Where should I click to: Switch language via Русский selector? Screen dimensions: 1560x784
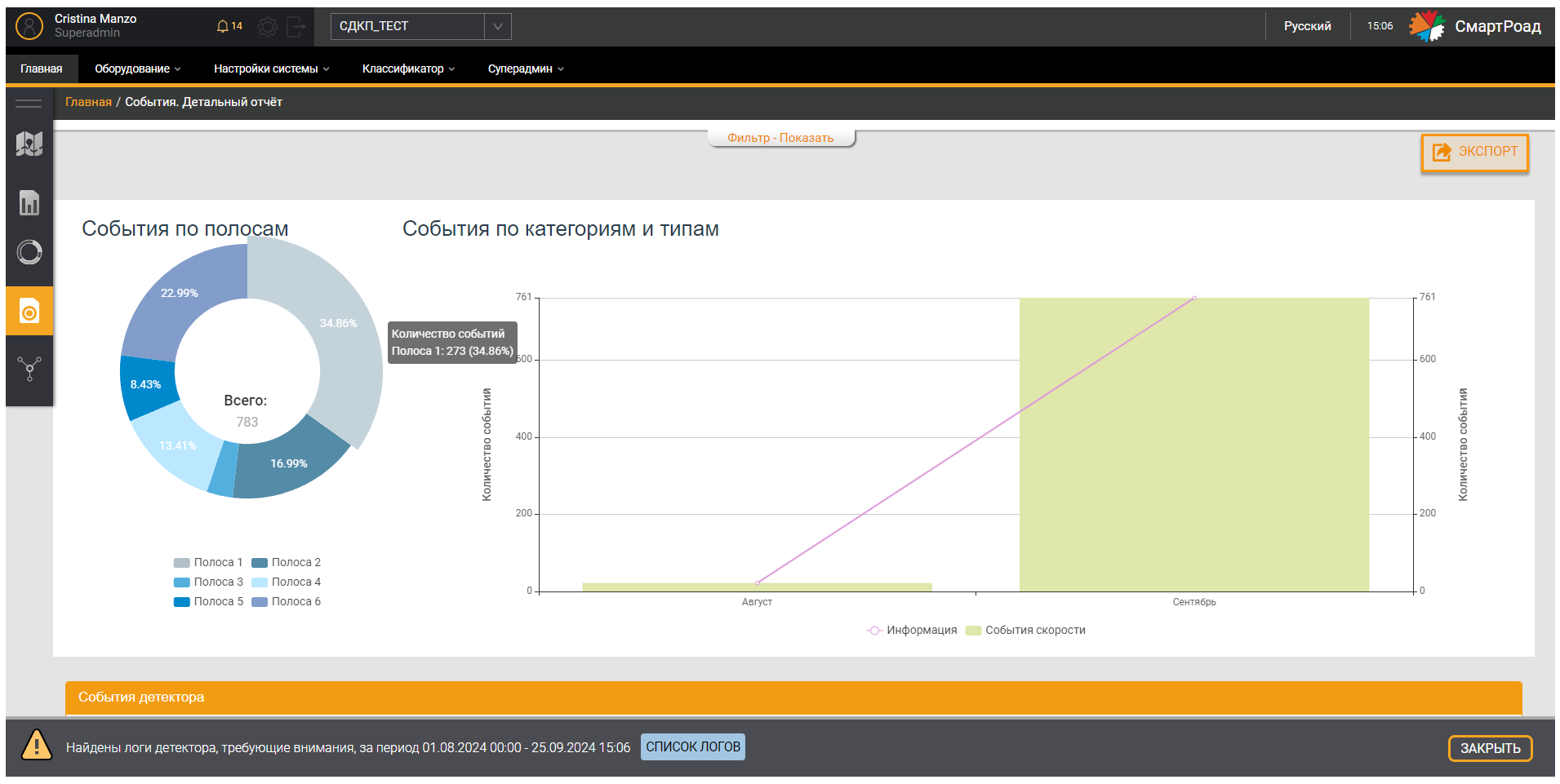point(1307,26)
